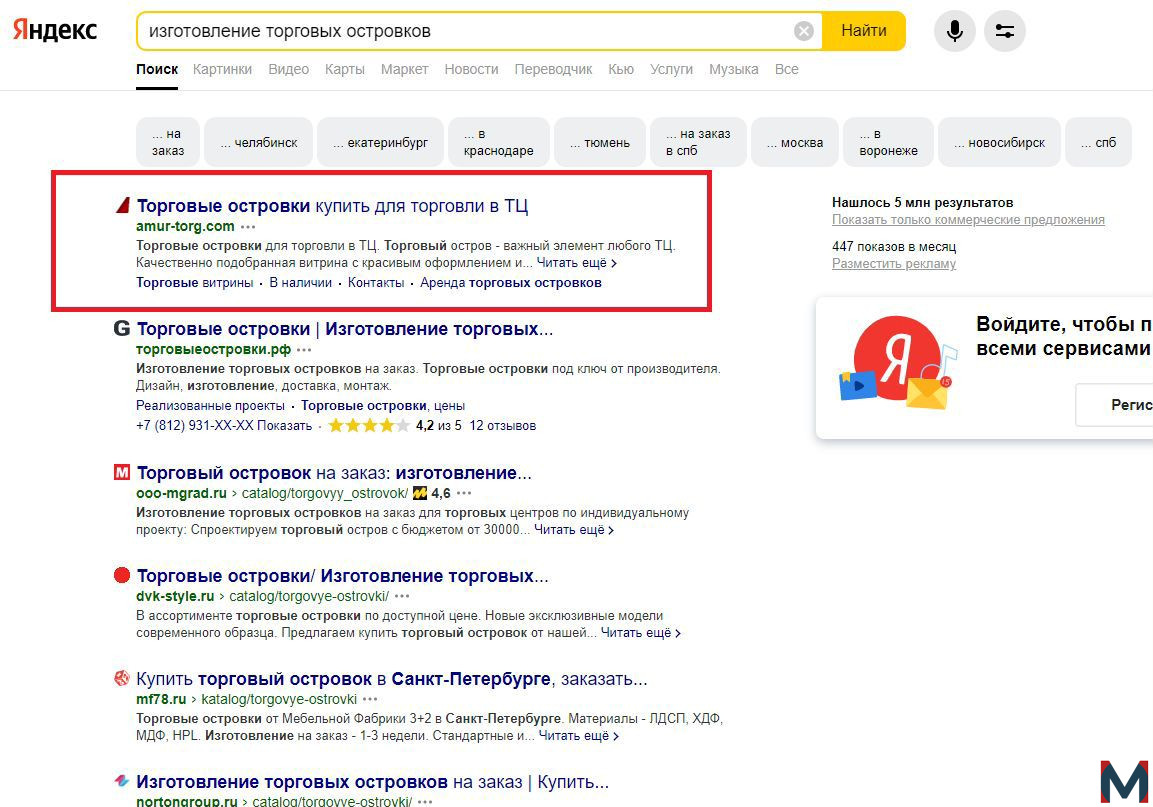Open the three-dot menu next to торговыеостровки.рф

304,349
